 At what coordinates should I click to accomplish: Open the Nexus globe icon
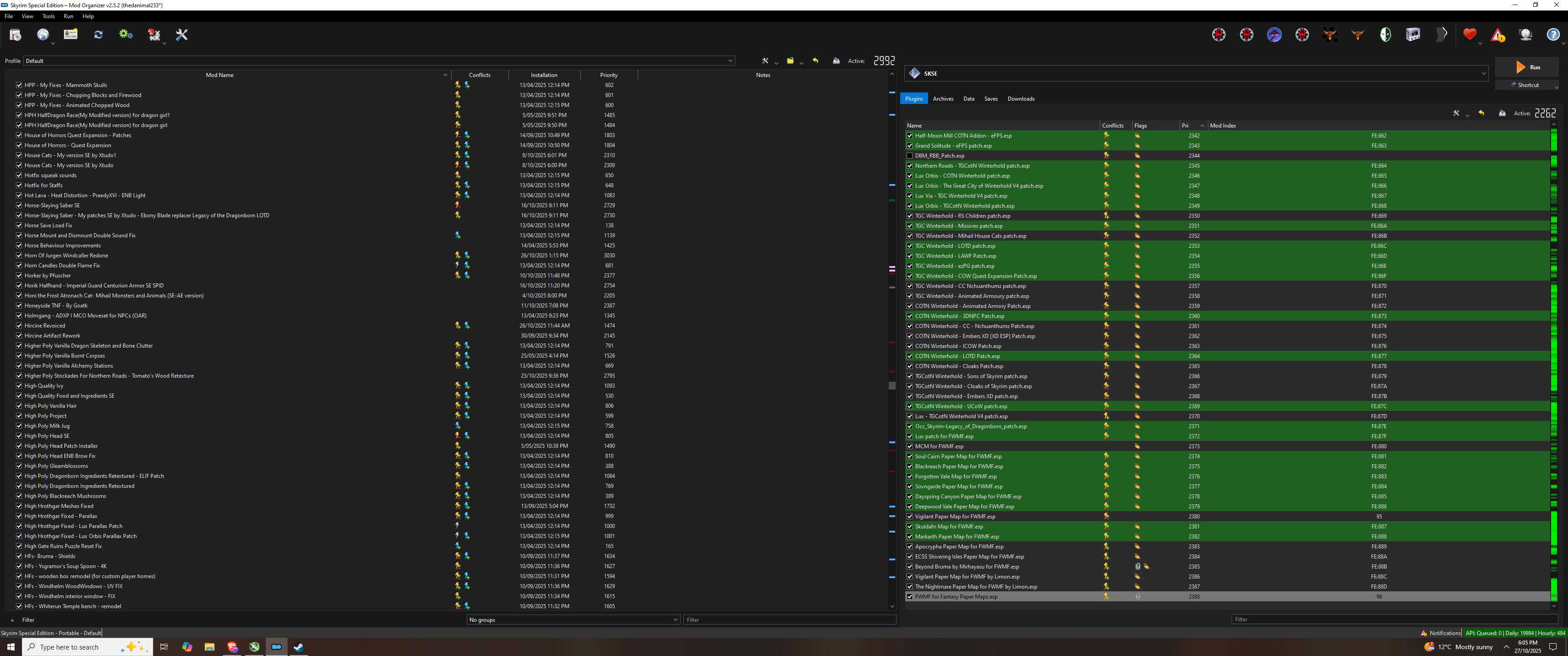[42, 35]
